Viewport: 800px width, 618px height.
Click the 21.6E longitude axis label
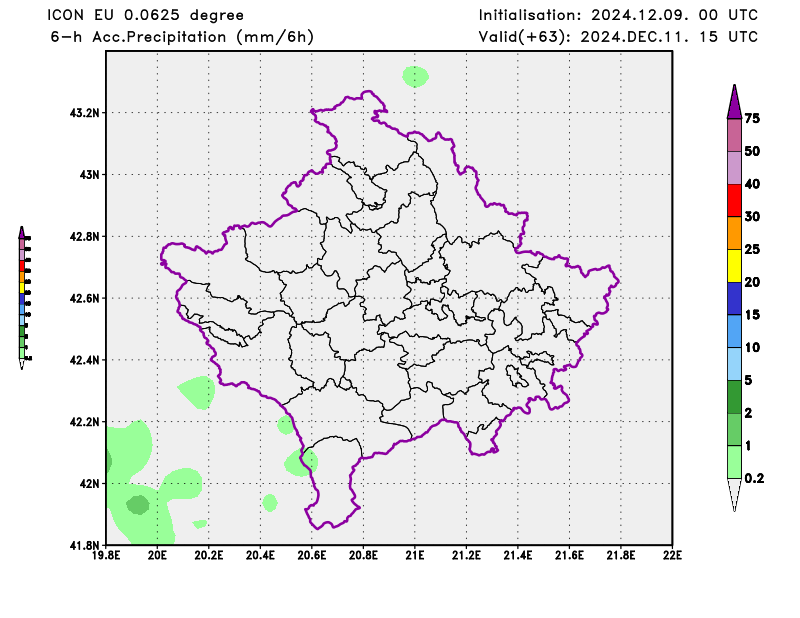569,555
